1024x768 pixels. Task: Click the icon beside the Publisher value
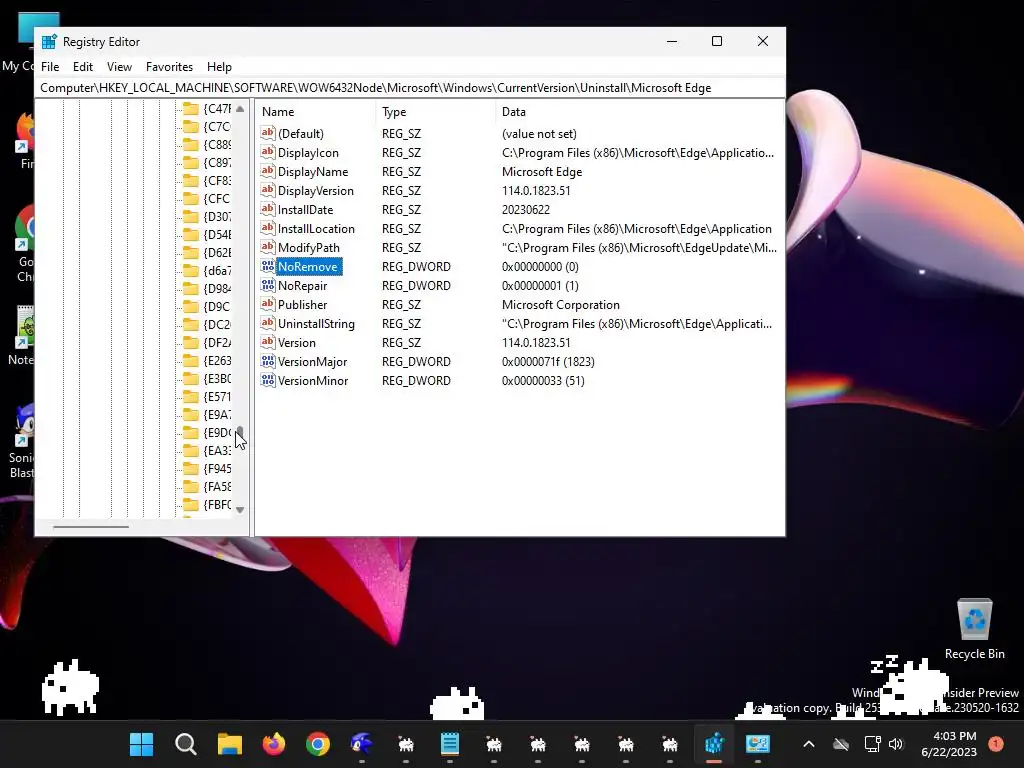click(x=268, y=304)
